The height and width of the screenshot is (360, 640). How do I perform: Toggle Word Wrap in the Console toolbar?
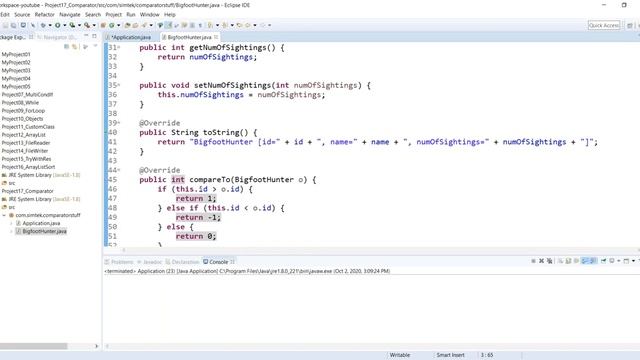click(576, 261)
